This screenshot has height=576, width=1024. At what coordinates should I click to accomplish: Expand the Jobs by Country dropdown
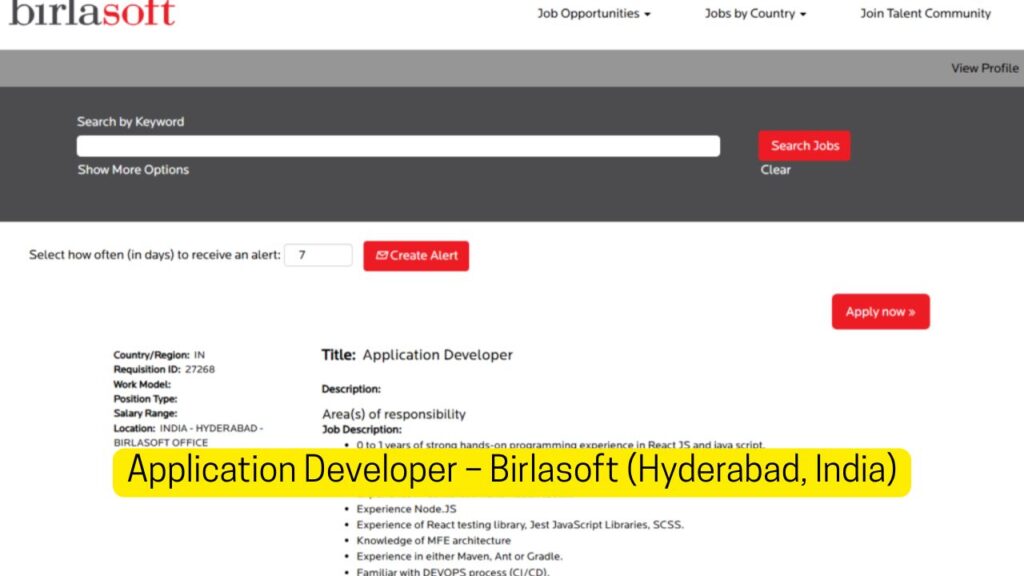coord(755,14)
